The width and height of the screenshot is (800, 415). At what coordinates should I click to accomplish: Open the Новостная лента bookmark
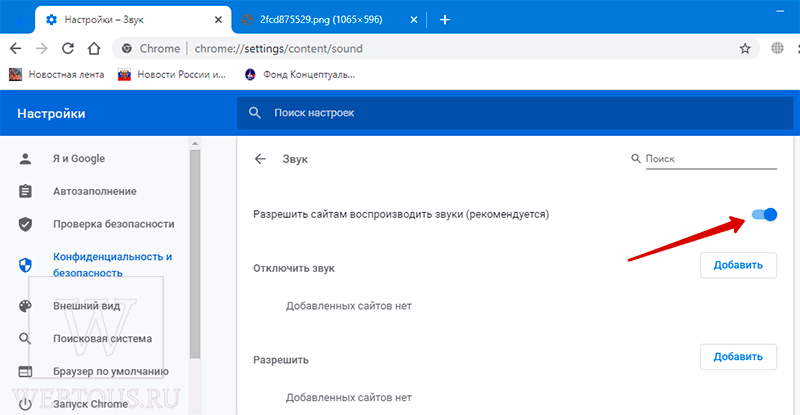(x=57, y=75)
